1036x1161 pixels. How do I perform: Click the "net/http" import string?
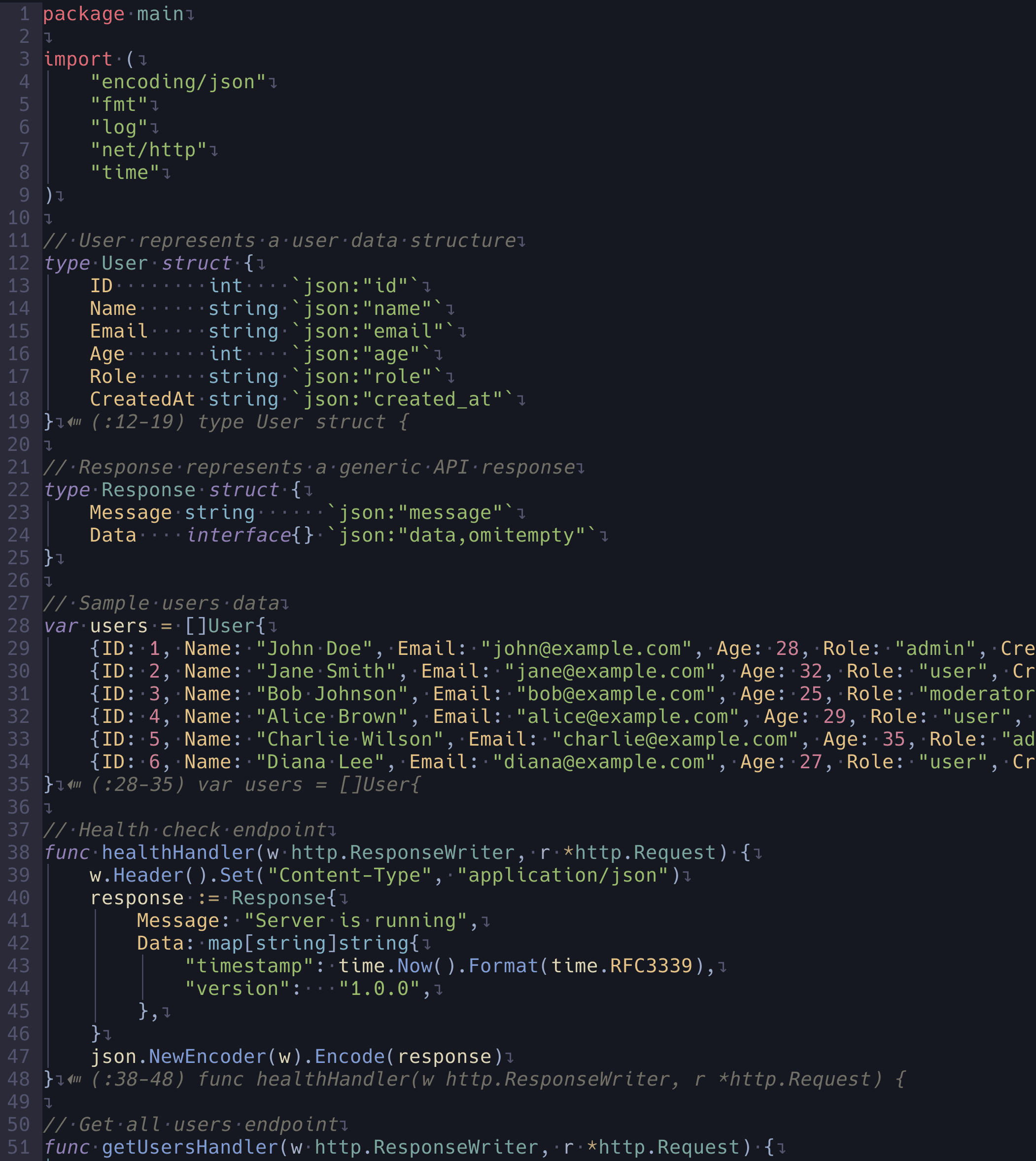coord(148,150)
